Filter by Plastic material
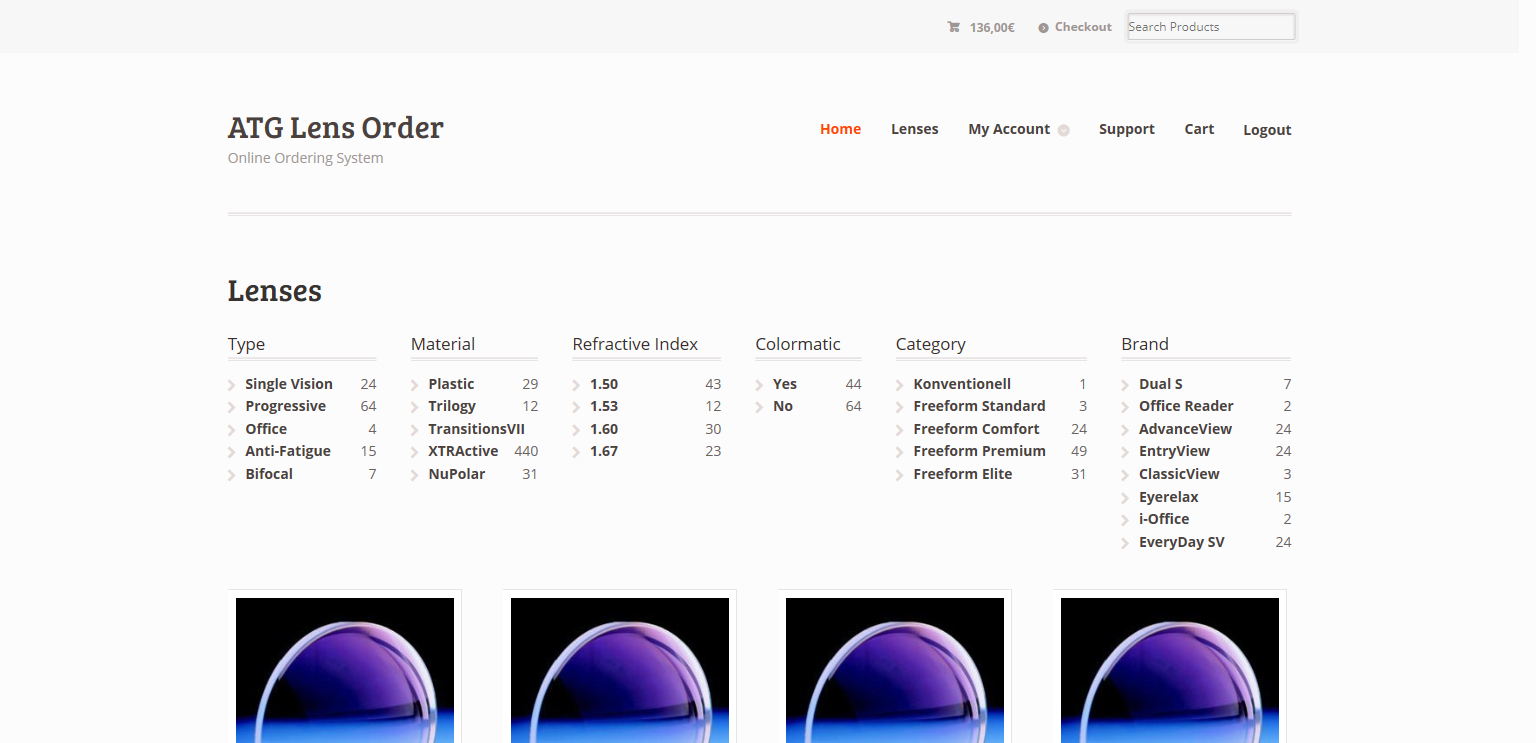 pyautogui.click(x=451, y=384)
